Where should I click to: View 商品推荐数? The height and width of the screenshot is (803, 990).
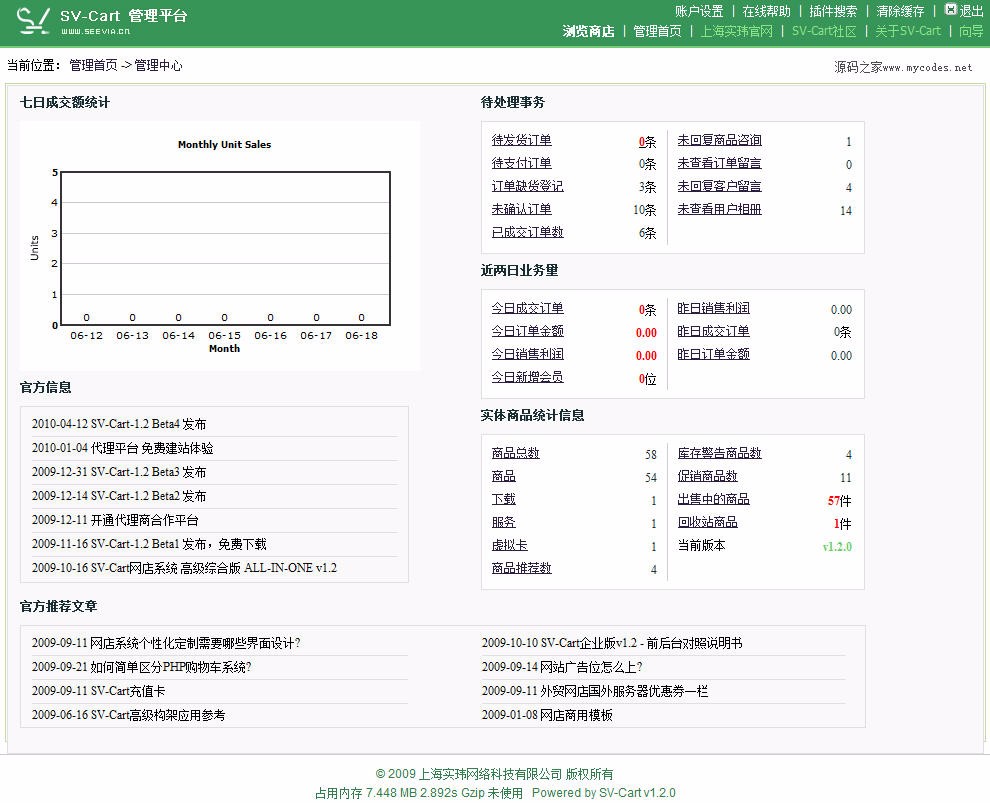522,568
